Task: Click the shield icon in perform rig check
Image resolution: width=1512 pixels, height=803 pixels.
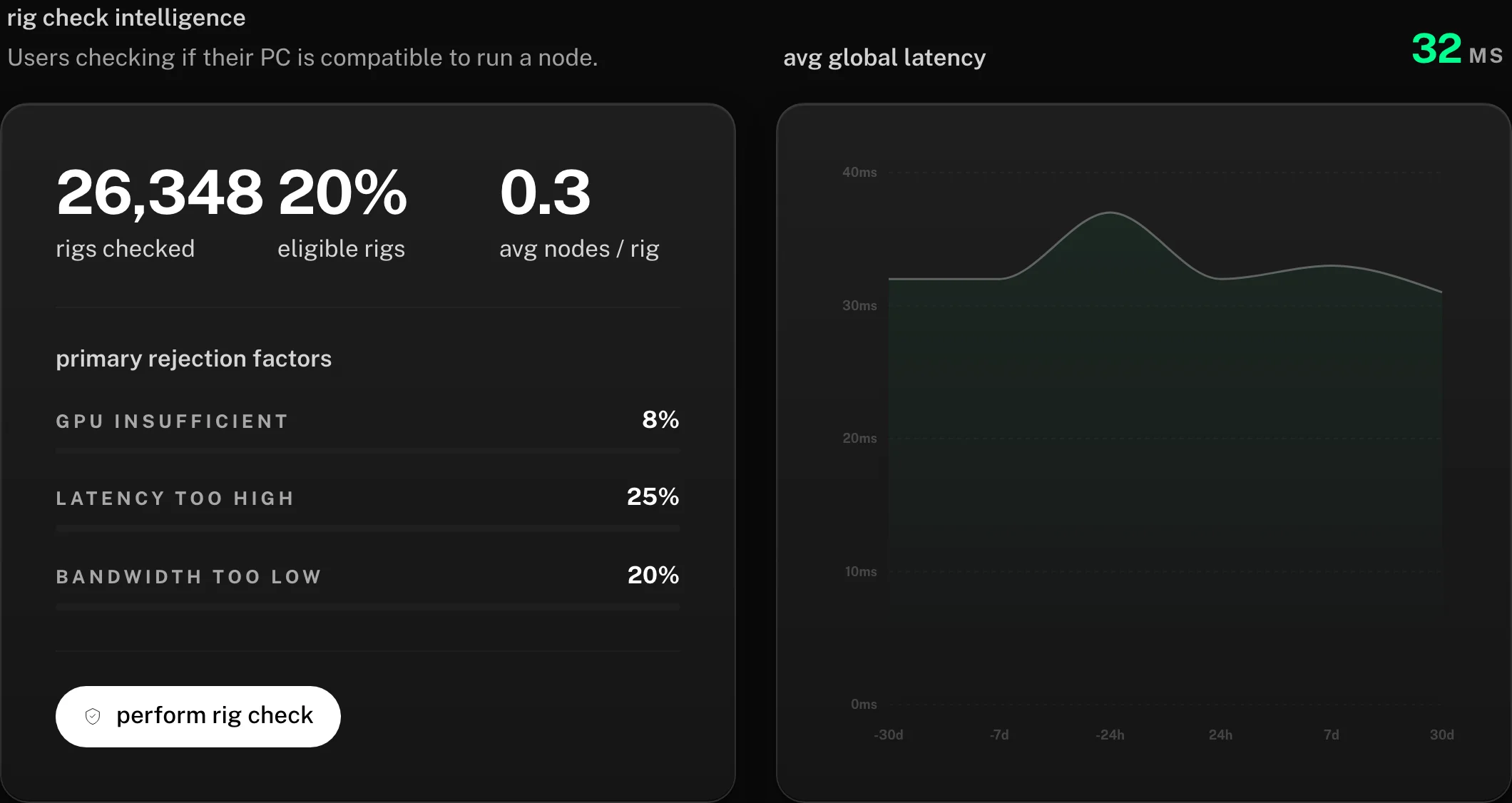Action: [93, 716]
